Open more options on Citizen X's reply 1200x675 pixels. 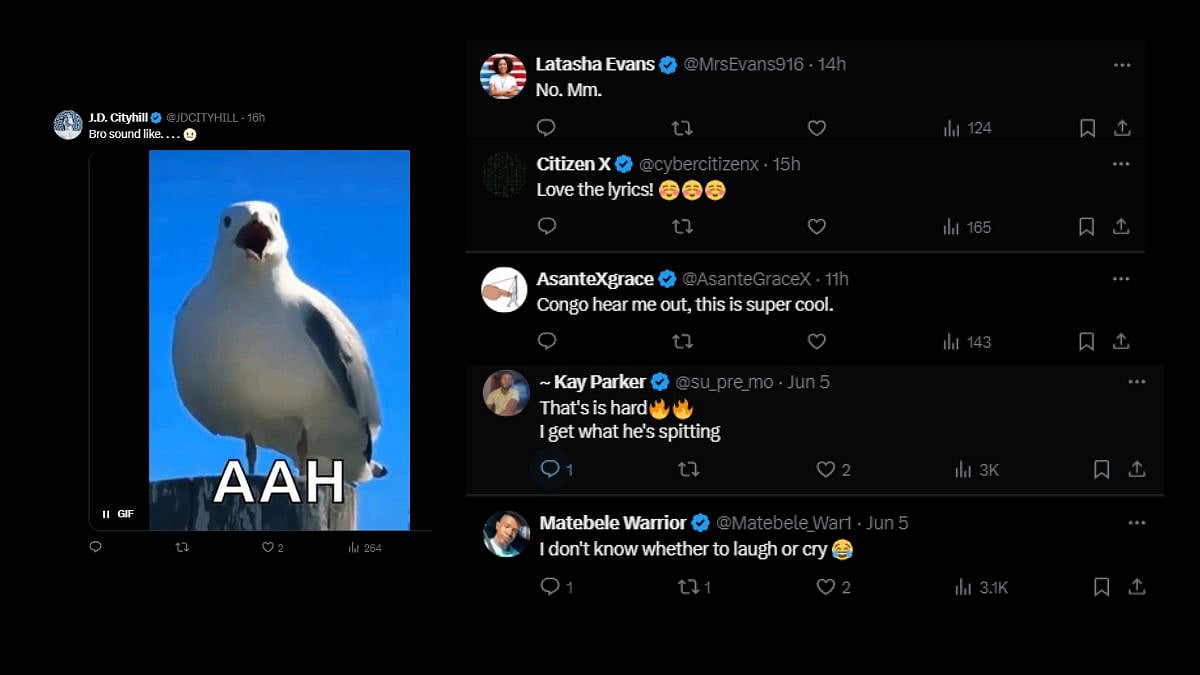click(1121, 164)
